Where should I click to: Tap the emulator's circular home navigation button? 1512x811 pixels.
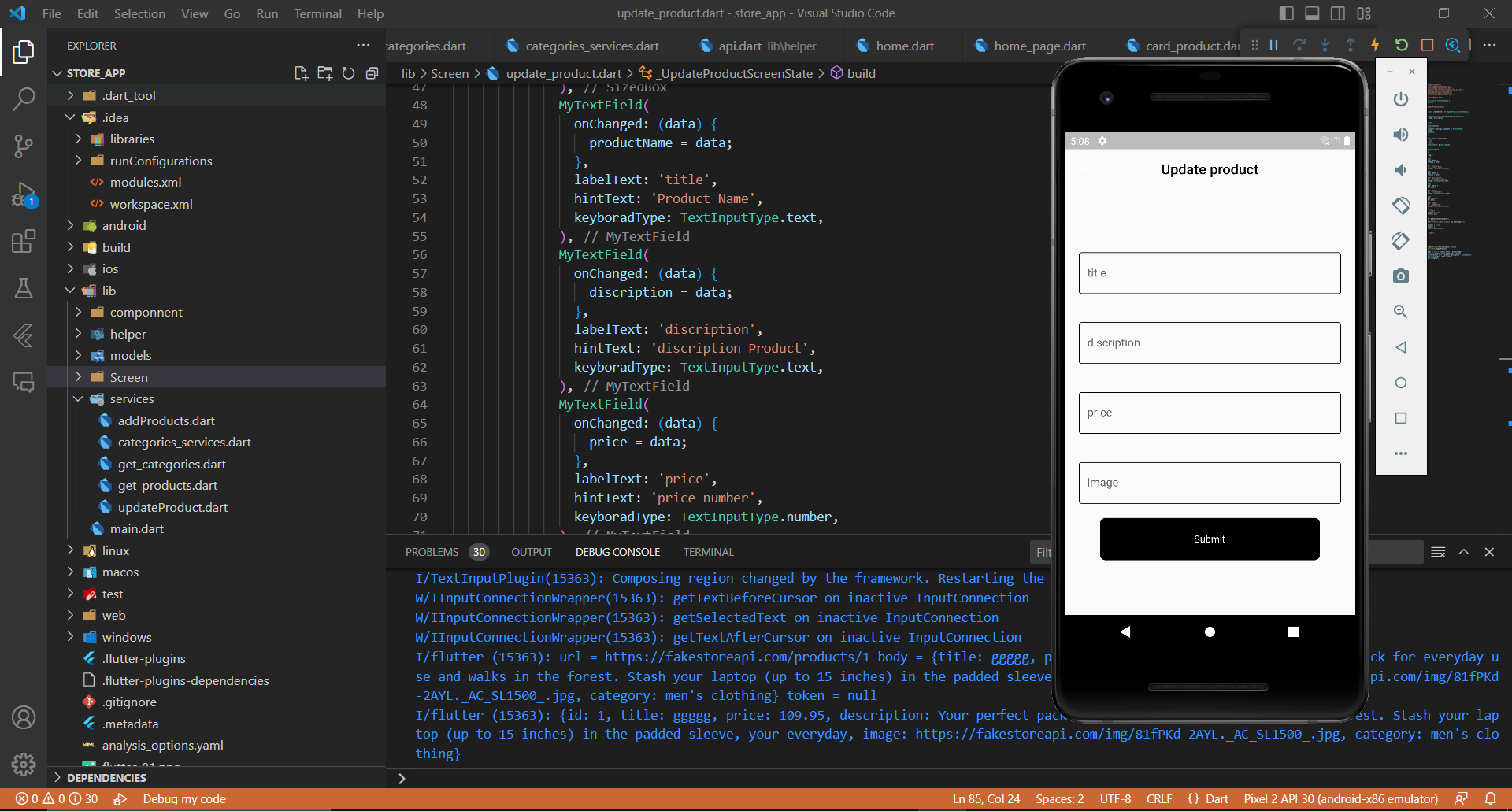pos(1210,631)
